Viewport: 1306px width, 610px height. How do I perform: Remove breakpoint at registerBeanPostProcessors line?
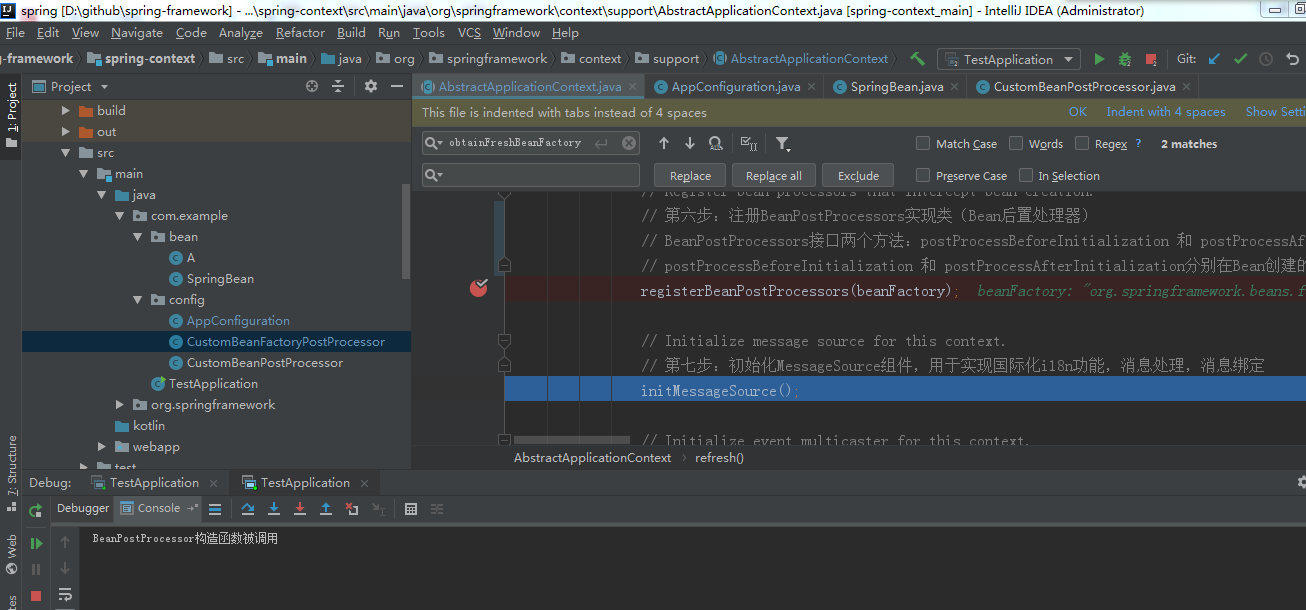[x=479, y=289]
